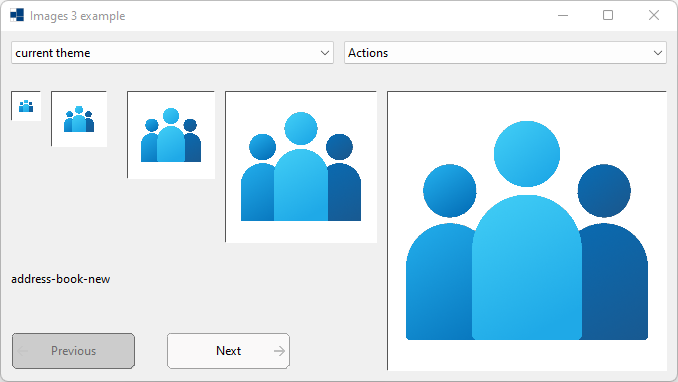Go to the Next image
This screenshot has height=382, width=678.
(228, 351)
